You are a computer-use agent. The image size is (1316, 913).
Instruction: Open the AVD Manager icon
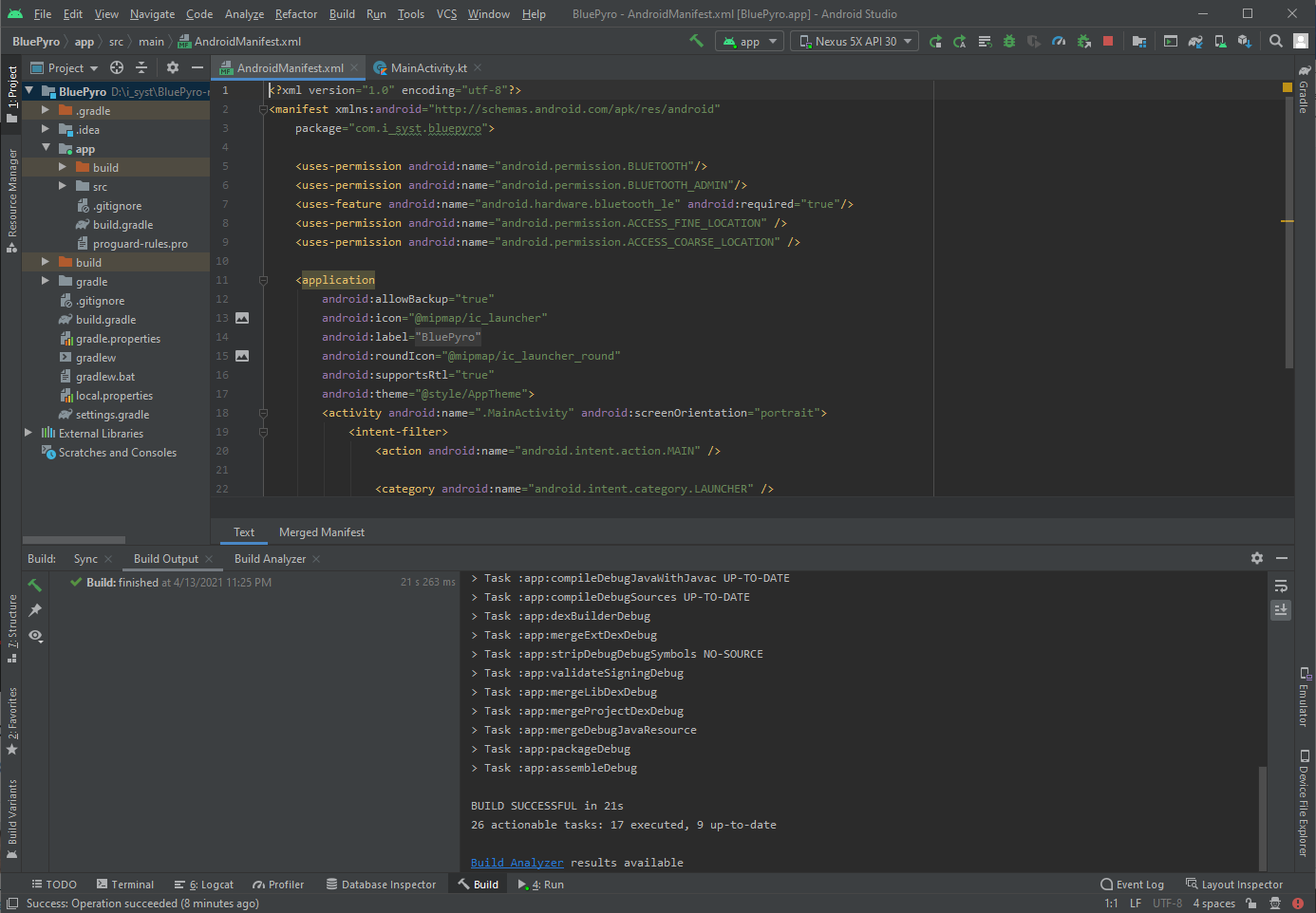tap(1220, 41)
